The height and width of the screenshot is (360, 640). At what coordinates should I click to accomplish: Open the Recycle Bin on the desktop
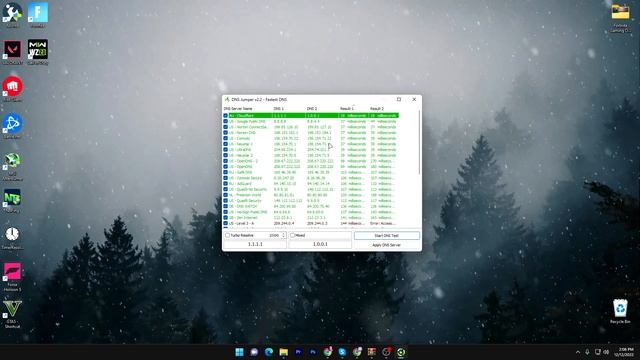[x=620, y=310]
